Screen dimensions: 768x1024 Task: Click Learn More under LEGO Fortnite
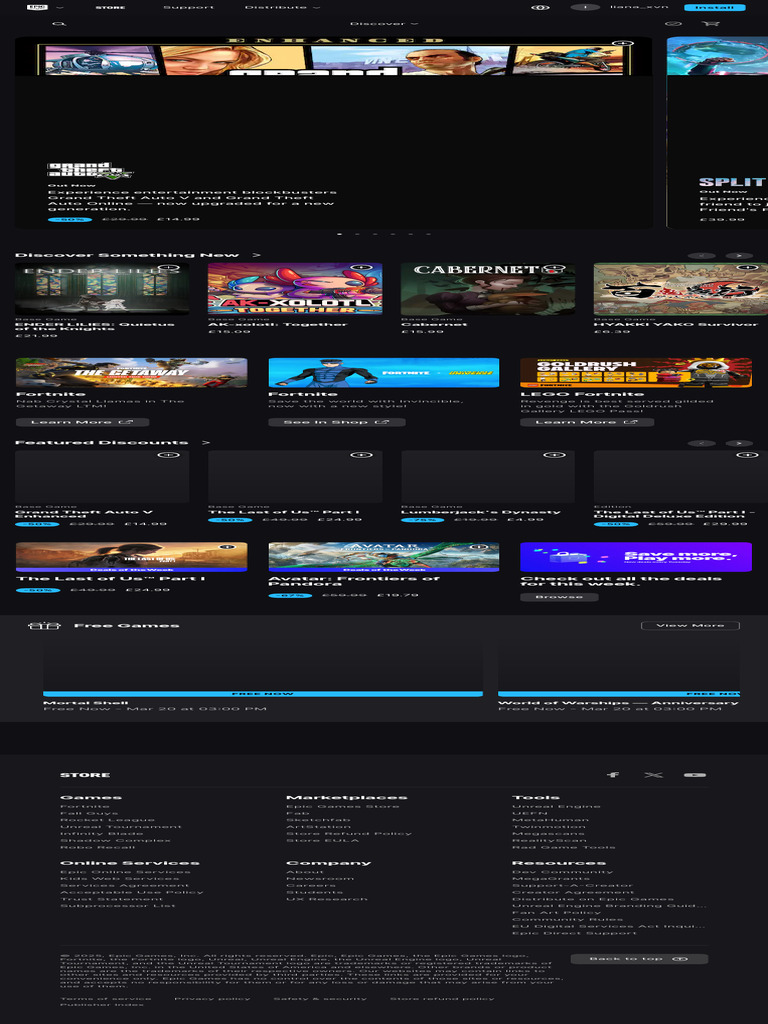point(587,423)
